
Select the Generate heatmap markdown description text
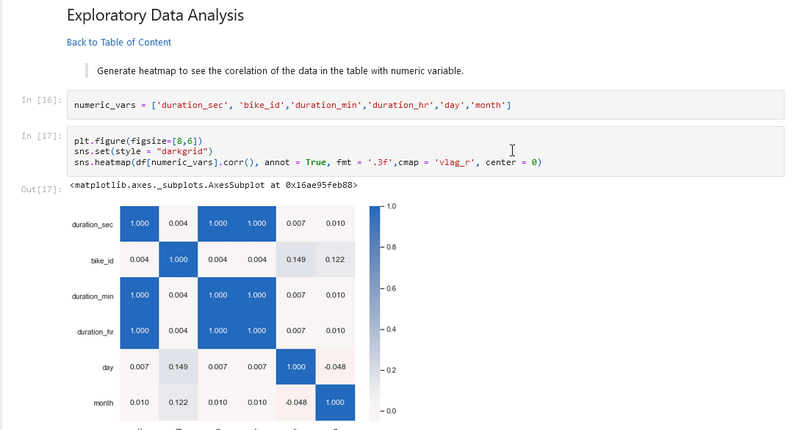(280, 71)
